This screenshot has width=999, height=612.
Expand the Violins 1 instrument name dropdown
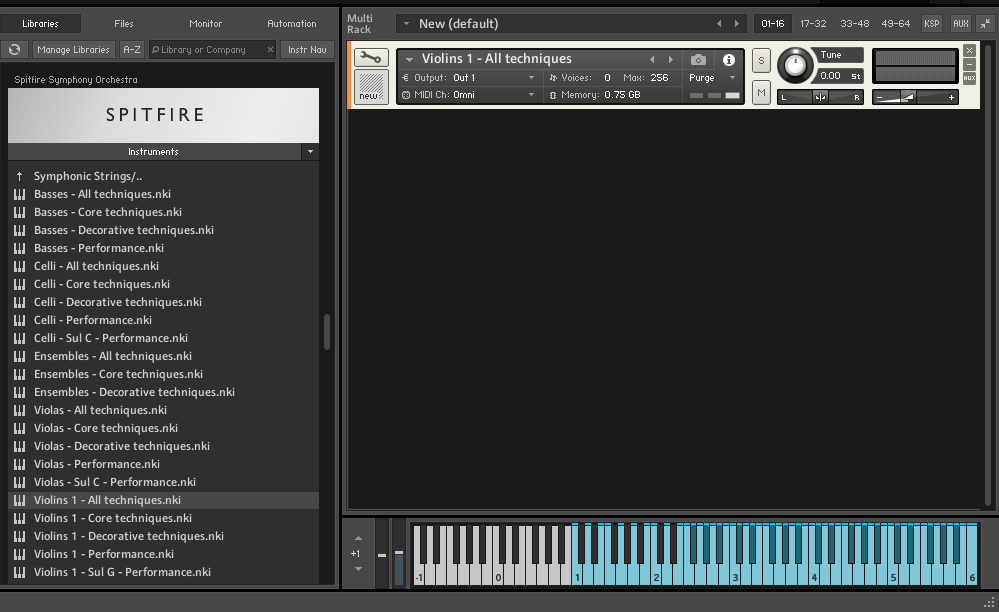(x=409, y=59)
